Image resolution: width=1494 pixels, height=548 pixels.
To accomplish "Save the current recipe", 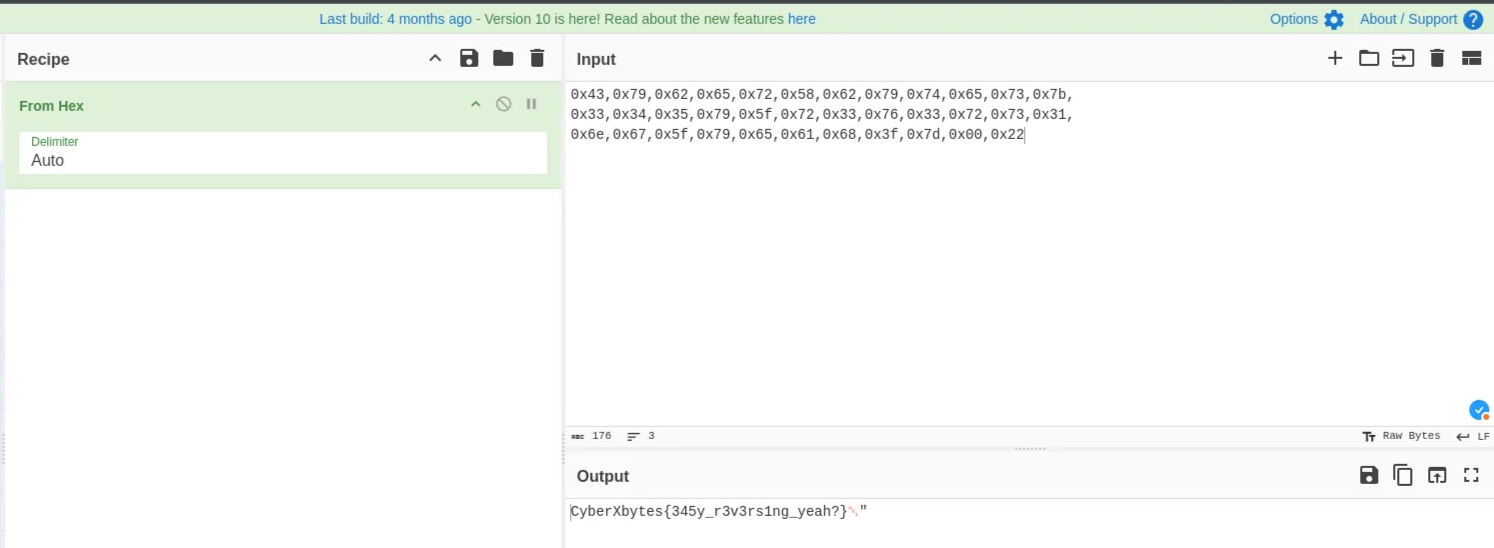I will 469,59.
